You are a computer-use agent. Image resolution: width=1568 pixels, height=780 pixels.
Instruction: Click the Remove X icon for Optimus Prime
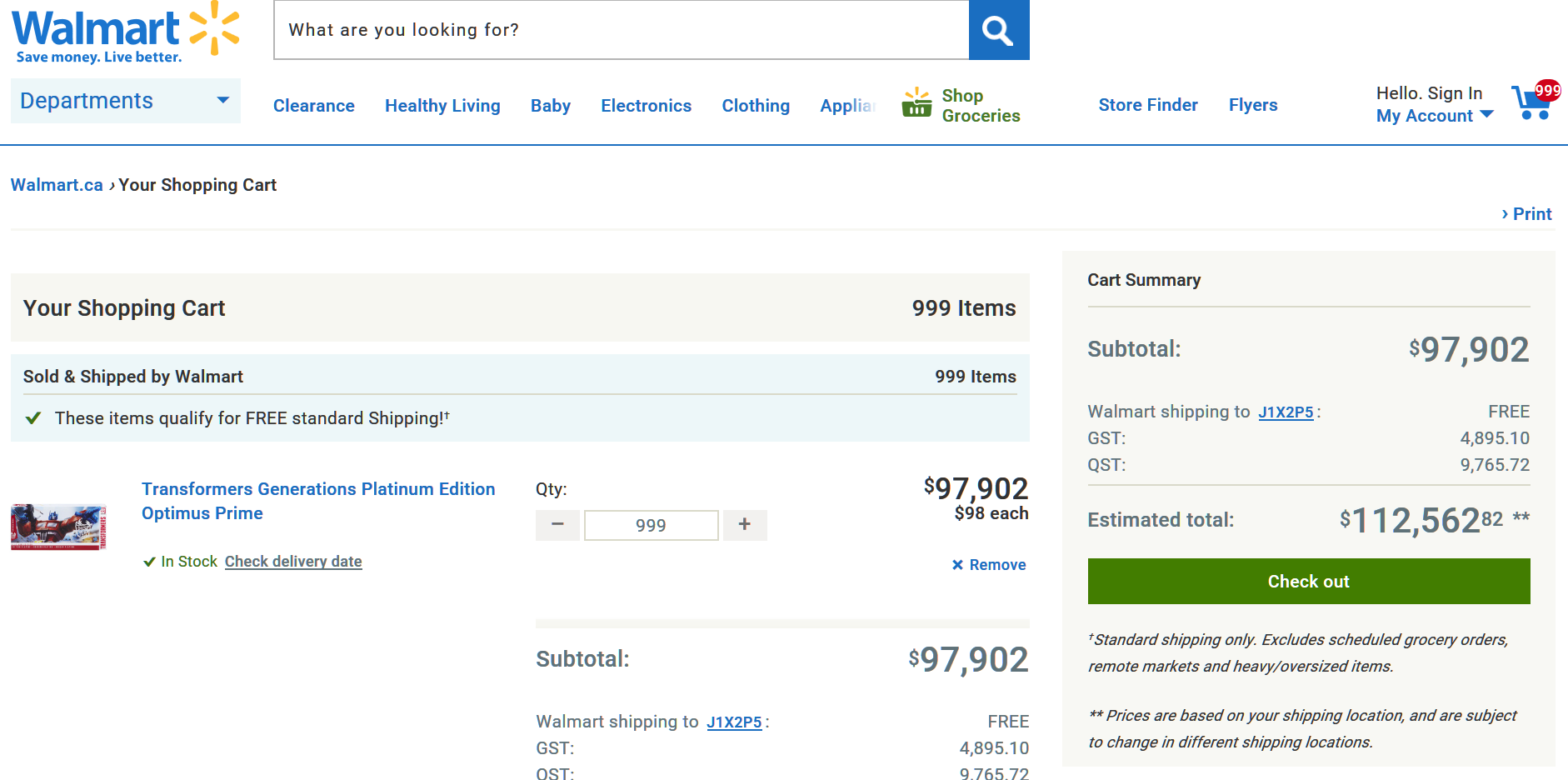[x=958, y=565]
